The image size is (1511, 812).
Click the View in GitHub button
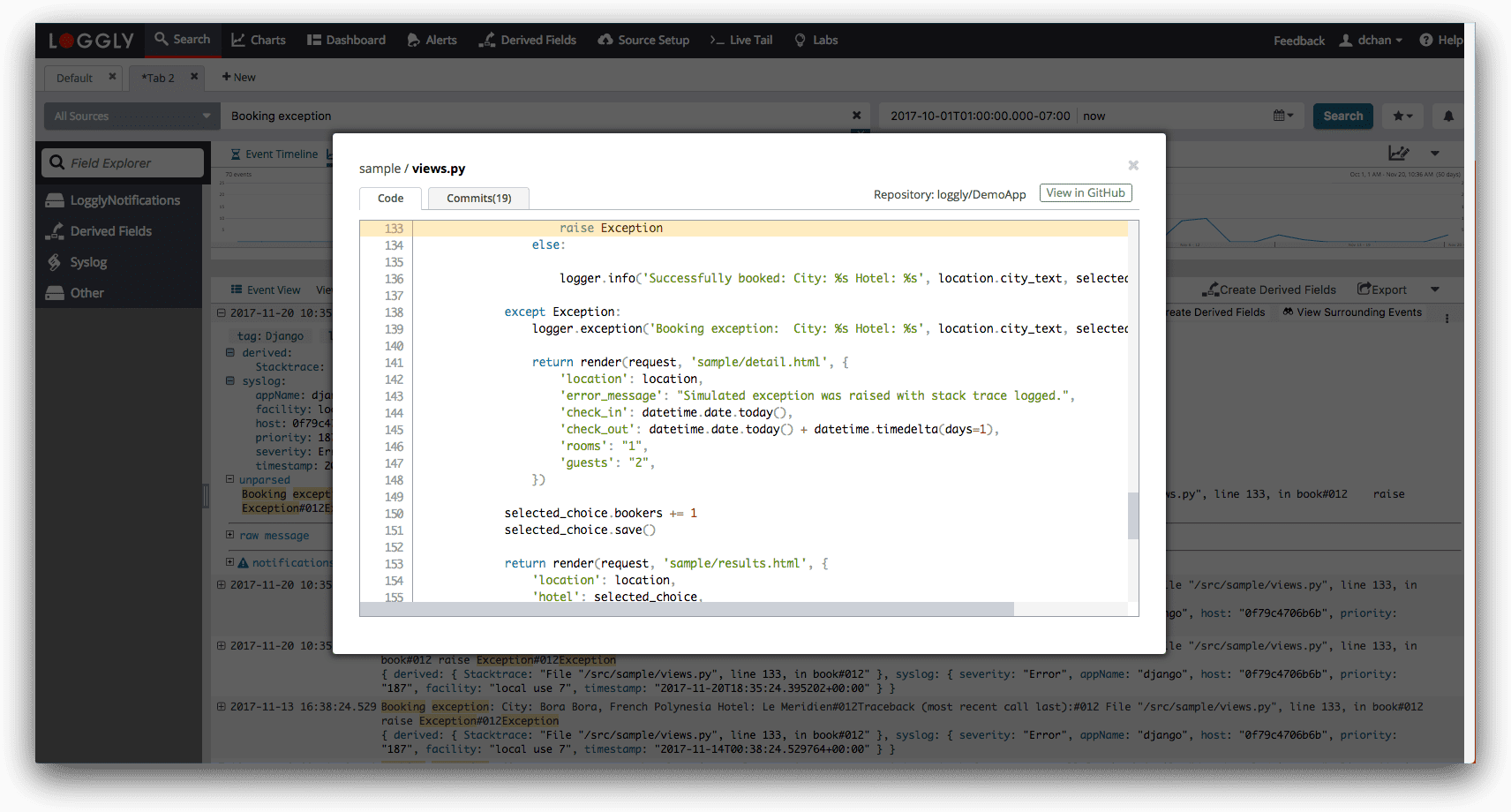coord(1085,193)
